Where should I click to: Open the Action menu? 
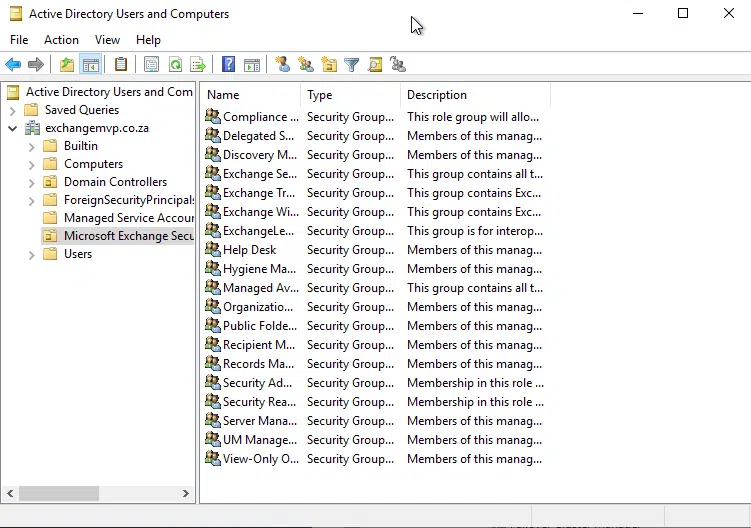point(61,40)
